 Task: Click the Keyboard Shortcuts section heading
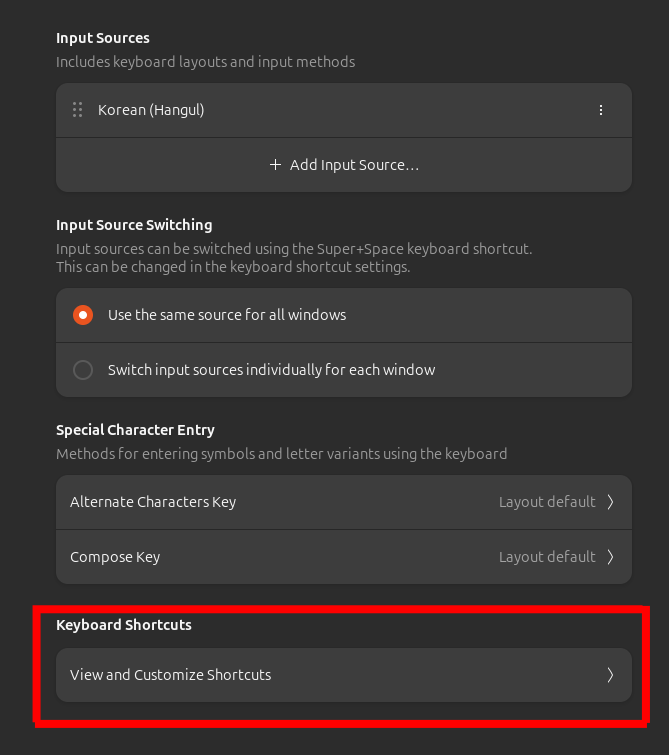point(124,625)
